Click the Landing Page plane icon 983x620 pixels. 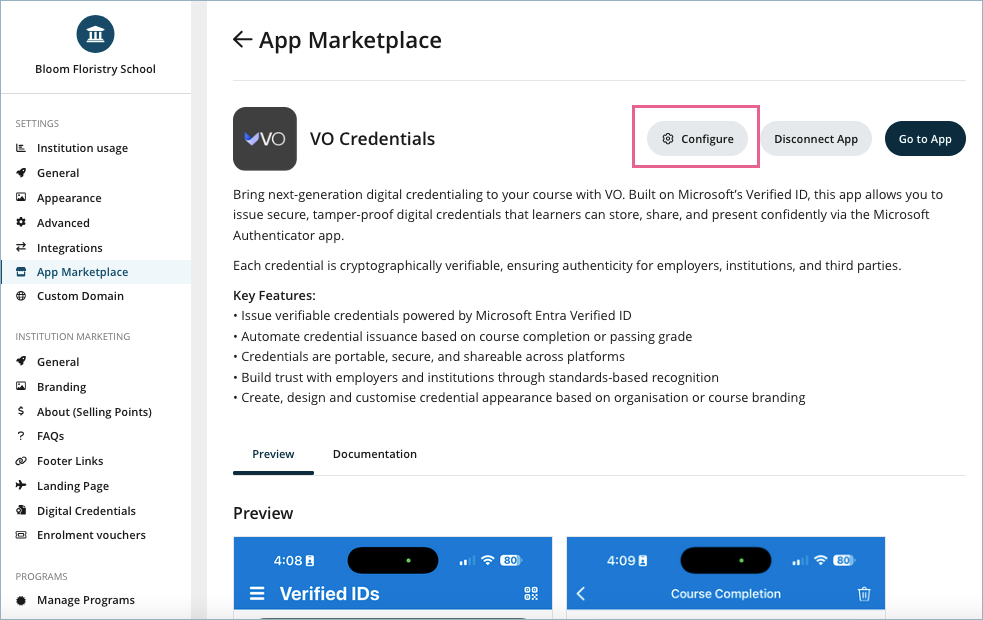click(x=22, y=486)
